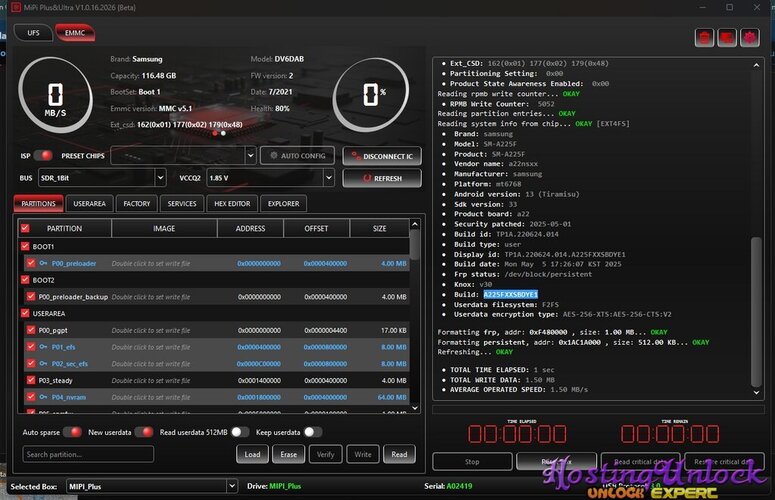Screen dimensions: 775x500
Task: Uncheck the P00_preloader_backup checkbox
Action: pyautogui.click(x=31, y=296)
